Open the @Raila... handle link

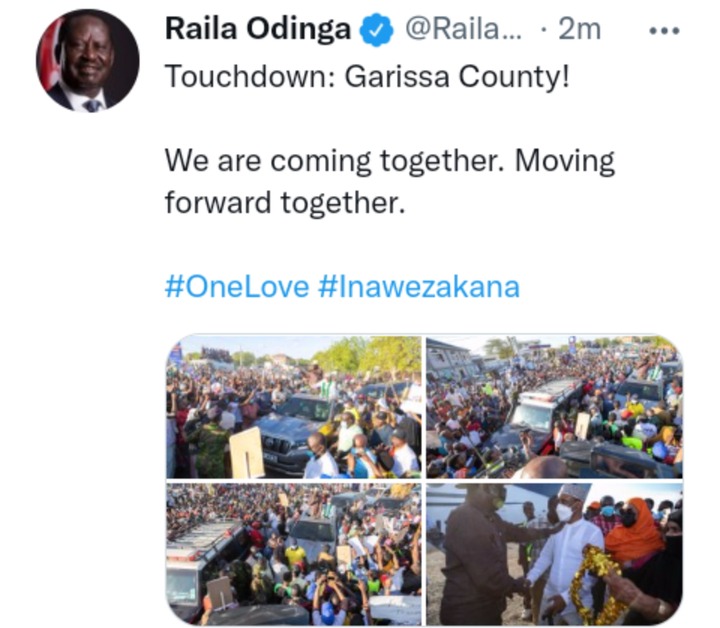463,30
